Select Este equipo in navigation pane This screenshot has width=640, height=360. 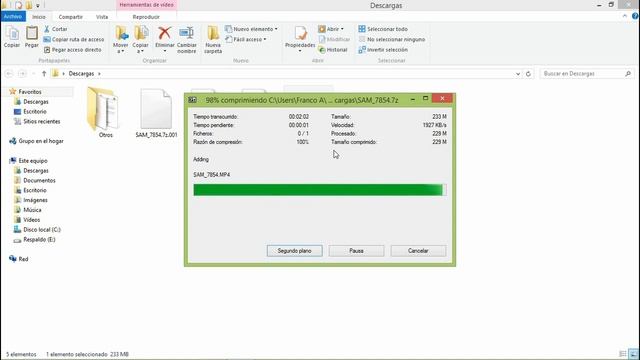tap(33, 161)
